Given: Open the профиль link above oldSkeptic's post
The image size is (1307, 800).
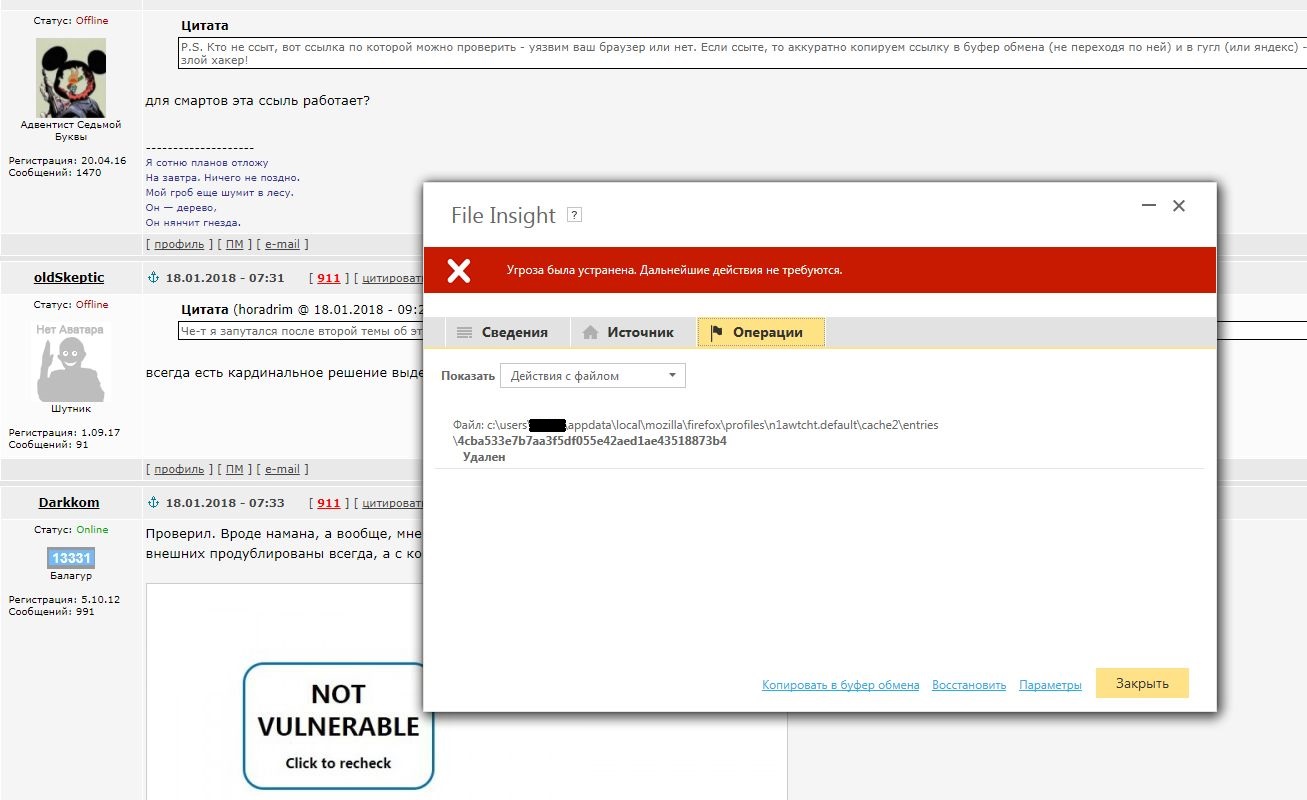Looking at the screenshot, I should tap(179, 244).
